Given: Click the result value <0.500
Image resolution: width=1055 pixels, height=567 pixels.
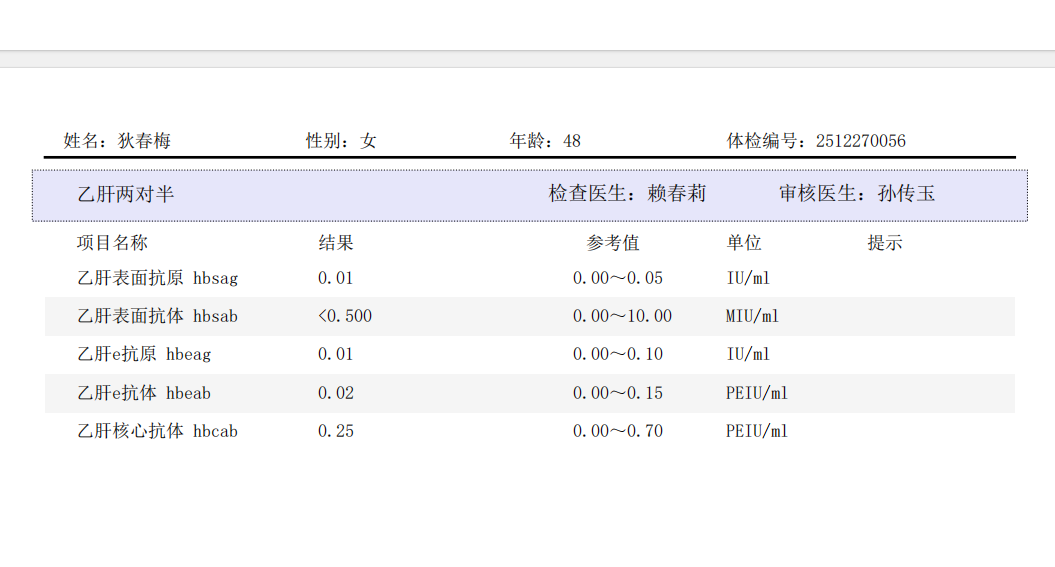Looking at the screenshot, I should pyautogui.click(x=345, y=316).
